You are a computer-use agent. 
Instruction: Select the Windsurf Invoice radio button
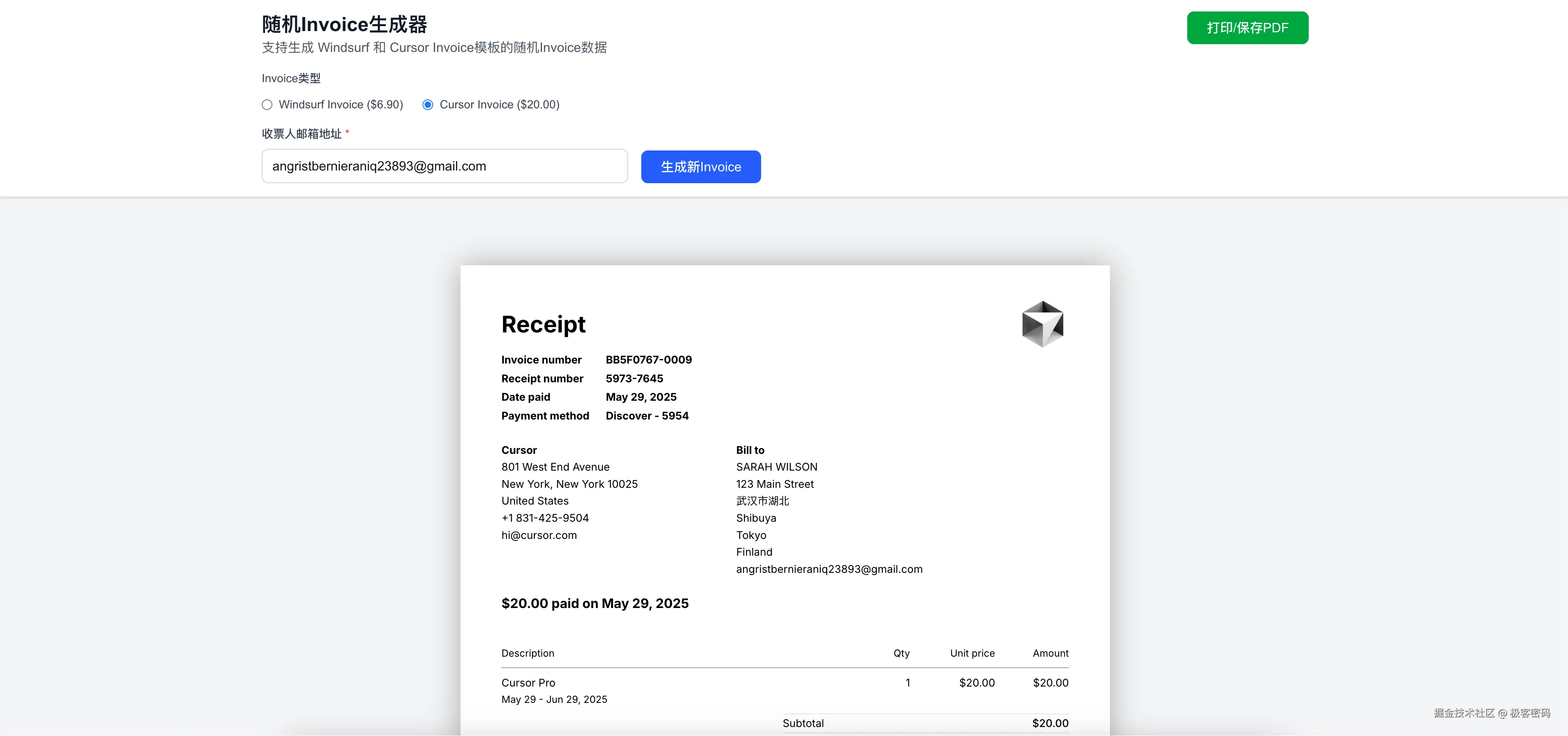[x=267, y=105]
